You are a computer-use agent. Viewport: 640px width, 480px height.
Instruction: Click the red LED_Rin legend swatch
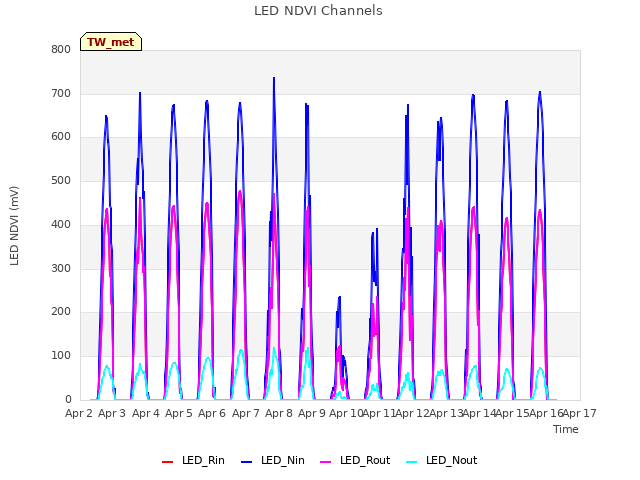(167, 462)
